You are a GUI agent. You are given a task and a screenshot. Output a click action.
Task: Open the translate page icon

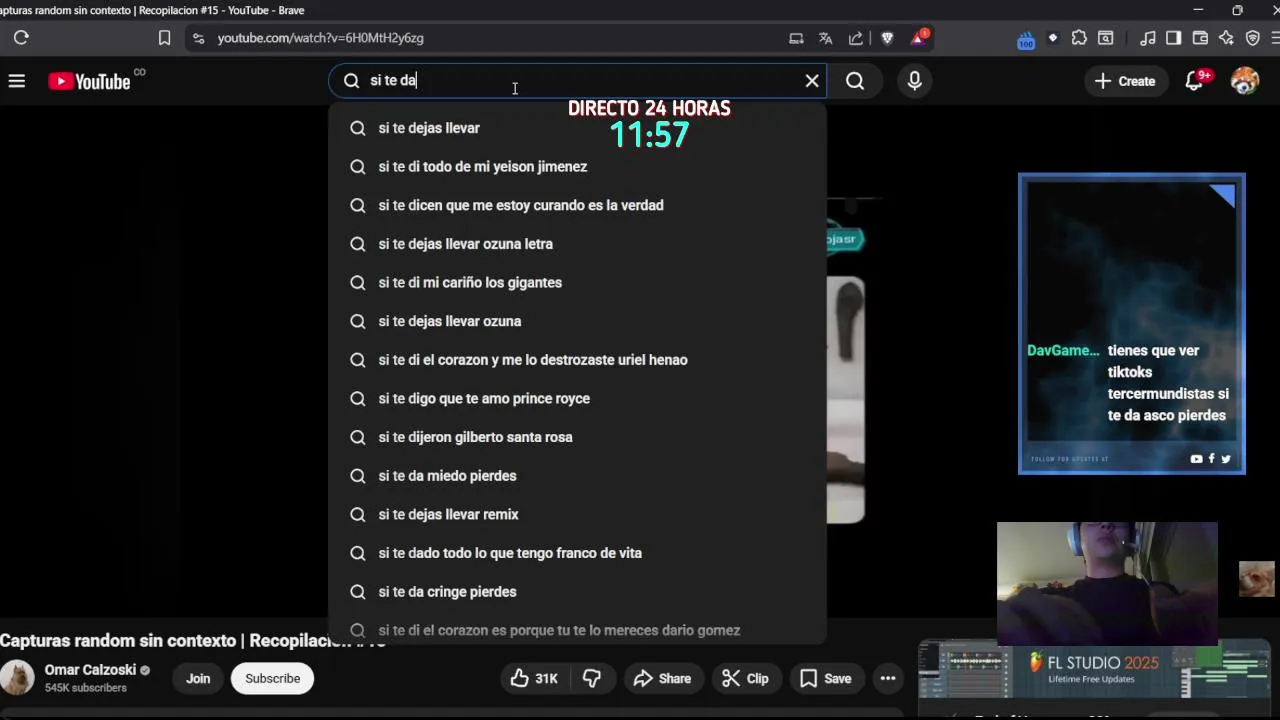pyautogui.click(x=826, y=38)
